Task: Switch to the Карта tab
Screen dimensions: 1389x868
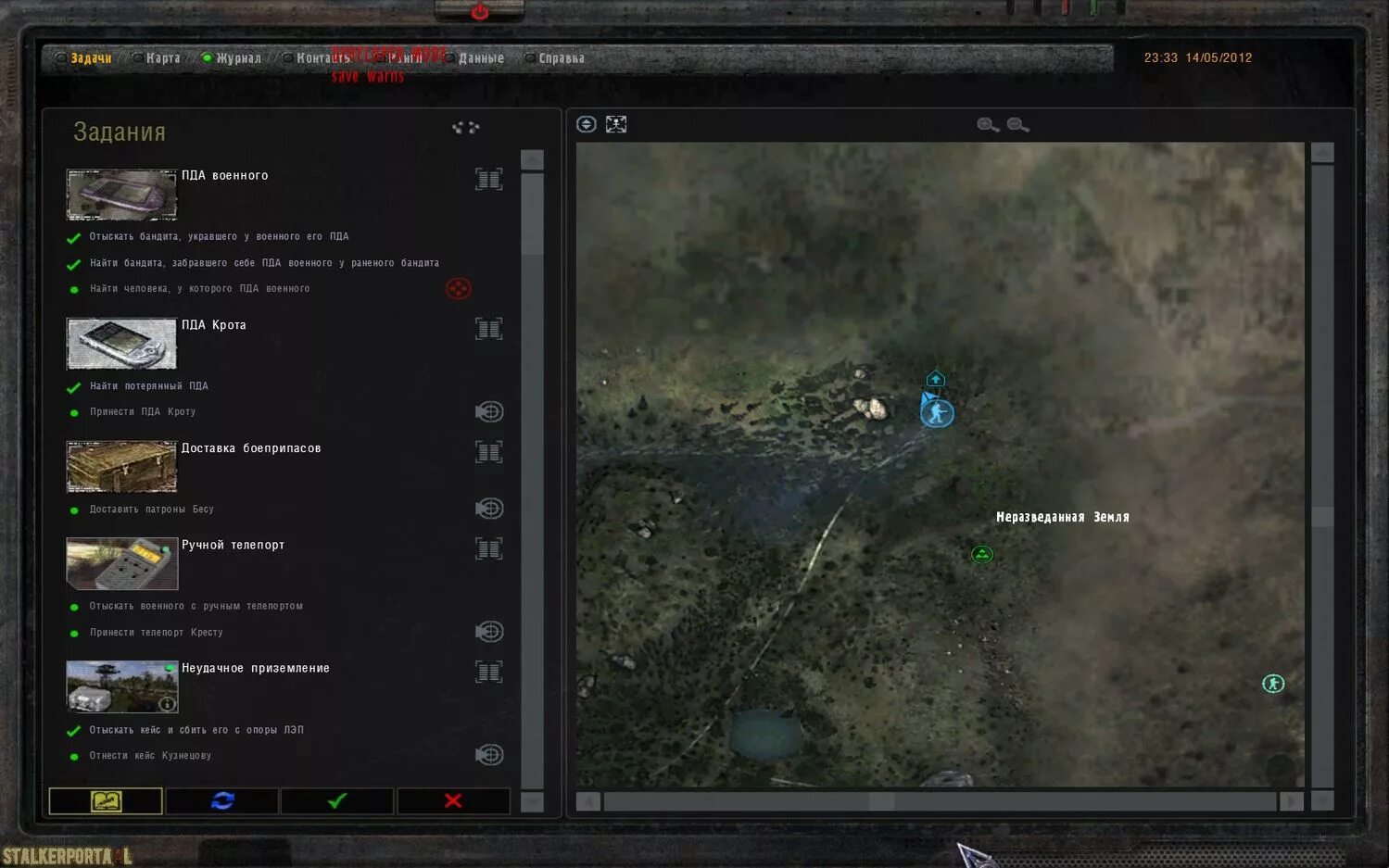Action: tap(158, 58)
